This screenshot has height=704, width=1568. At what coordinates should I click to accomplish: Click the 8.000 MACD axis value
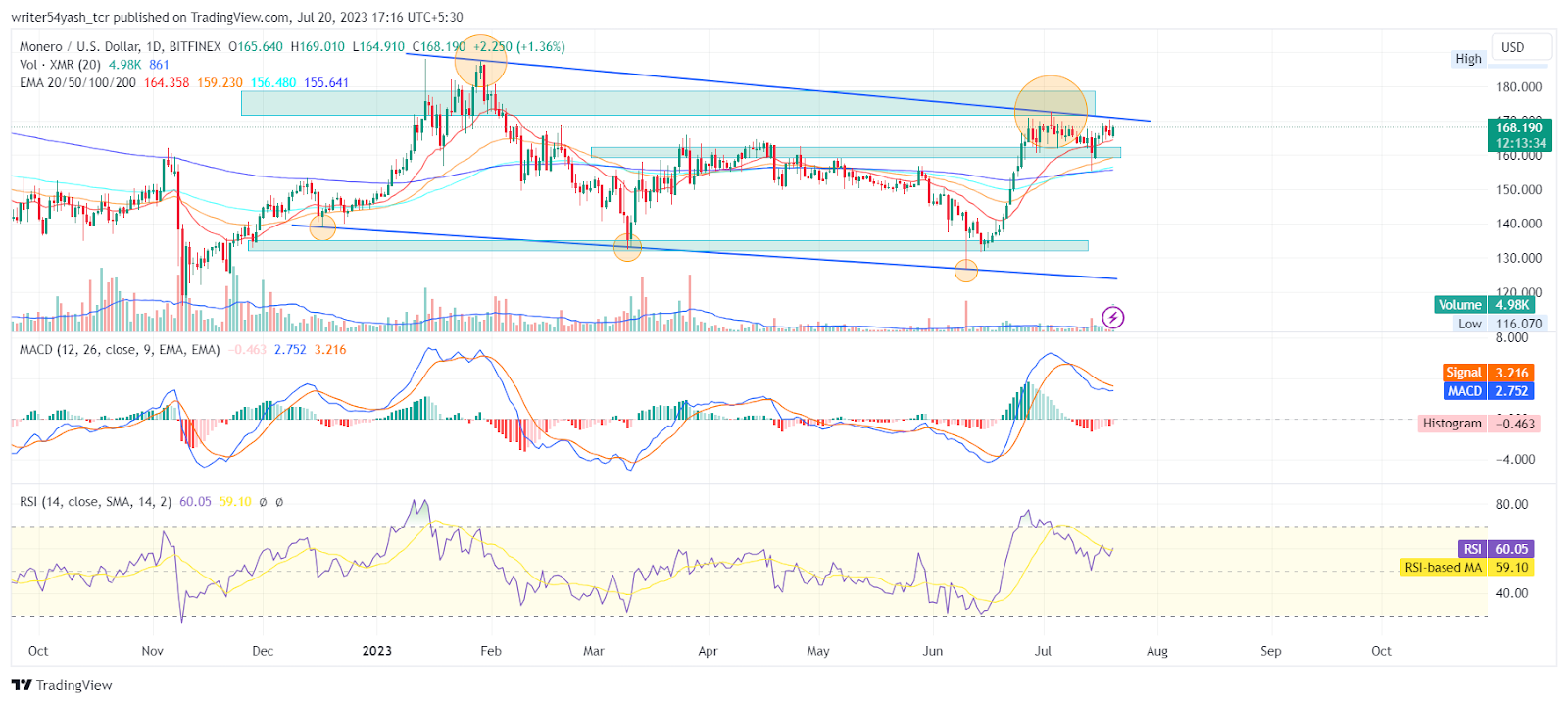pos(1512,338)
